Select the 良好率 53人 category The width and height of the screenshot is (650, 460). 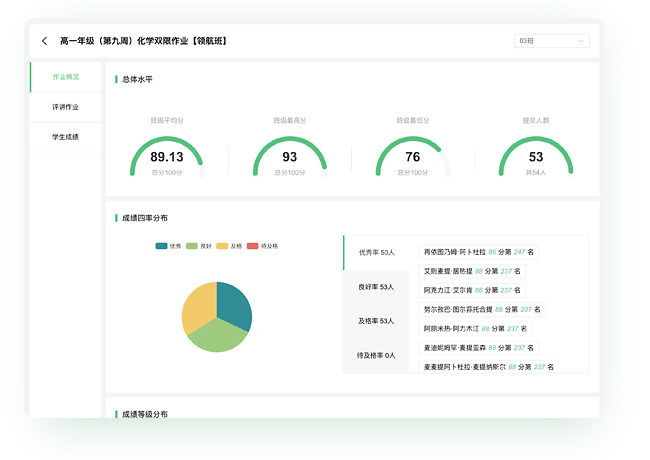[x=376, y=287]
